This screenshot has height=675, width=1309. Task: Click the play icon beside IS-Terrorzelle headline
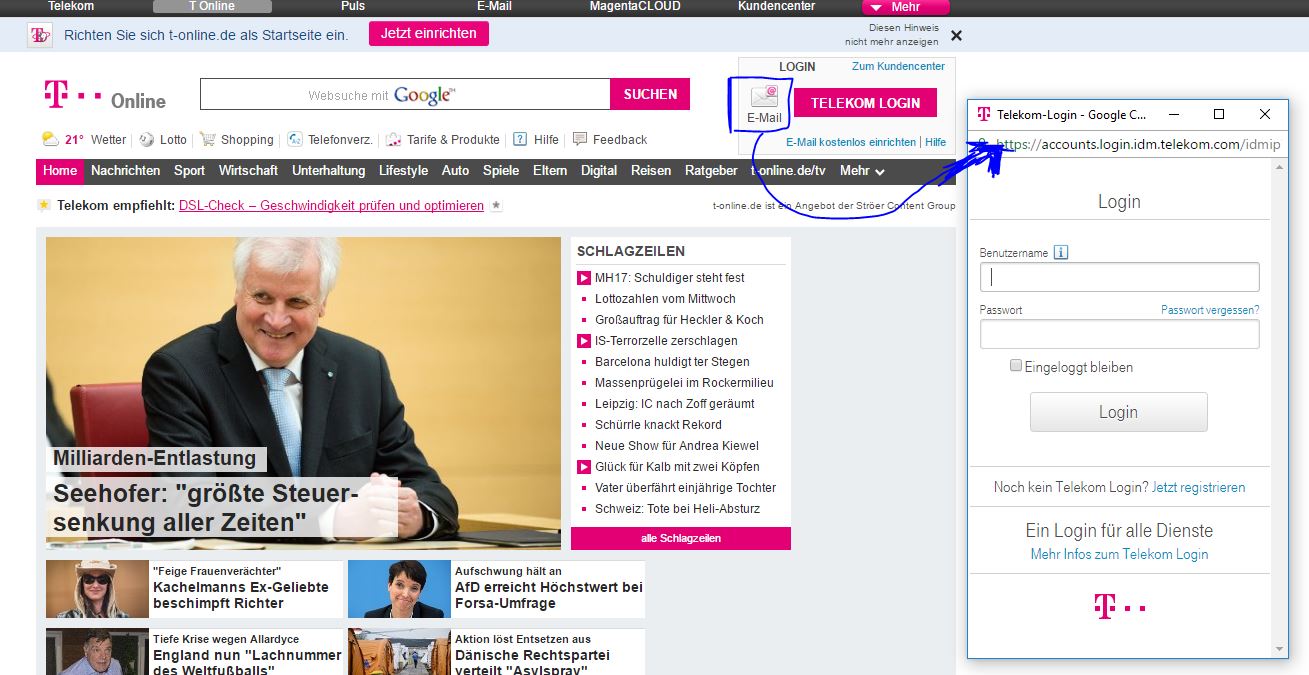pos(584,341)
